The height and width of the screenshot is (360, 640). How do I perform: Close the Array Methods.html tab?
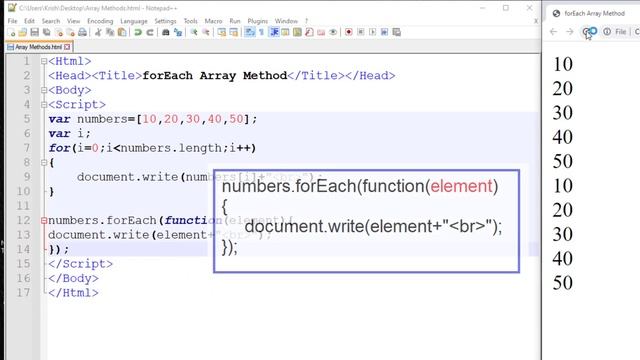pos(67,47)
